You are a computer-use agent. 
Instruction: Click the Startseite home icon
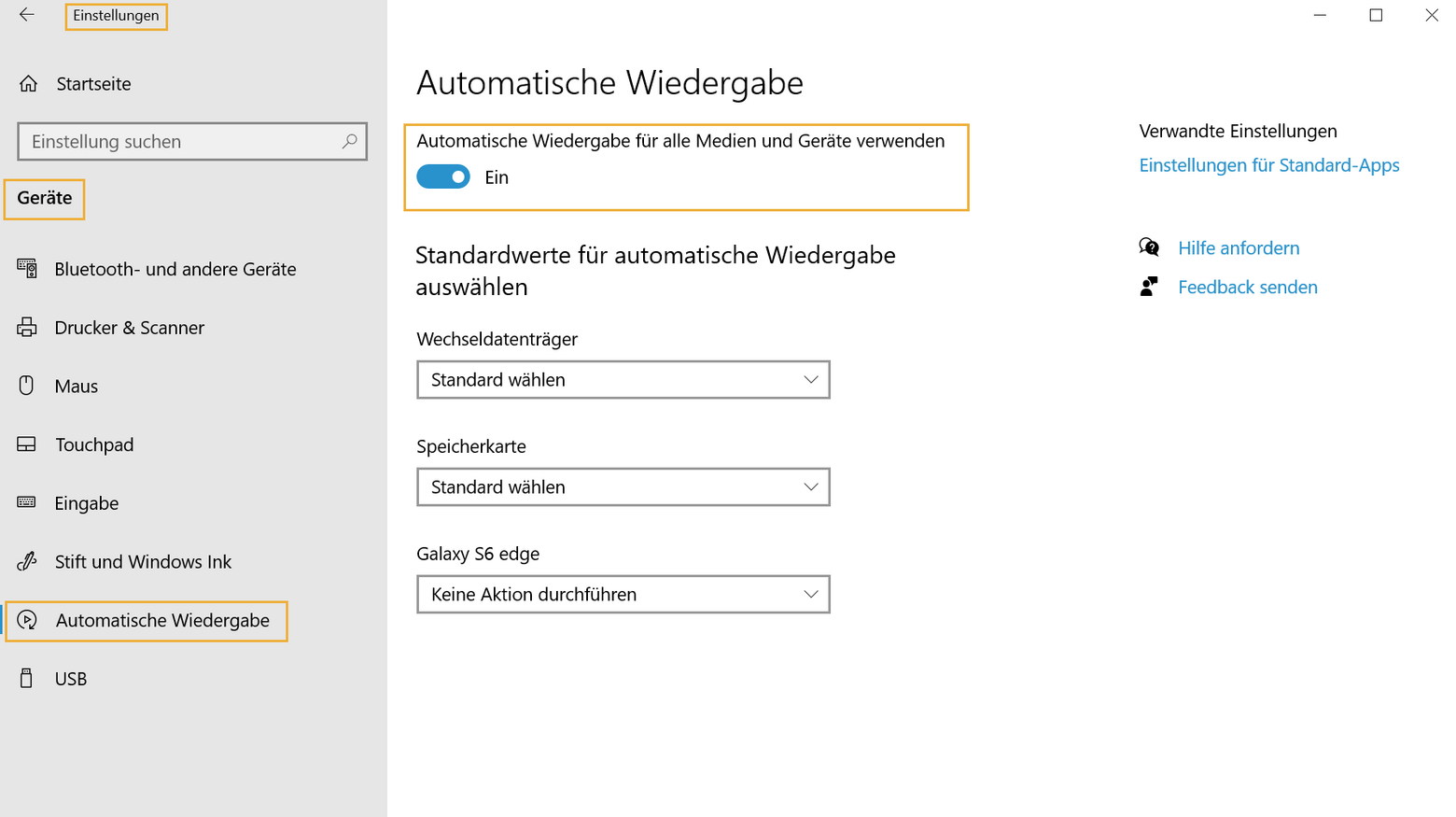tap(27, 83)
